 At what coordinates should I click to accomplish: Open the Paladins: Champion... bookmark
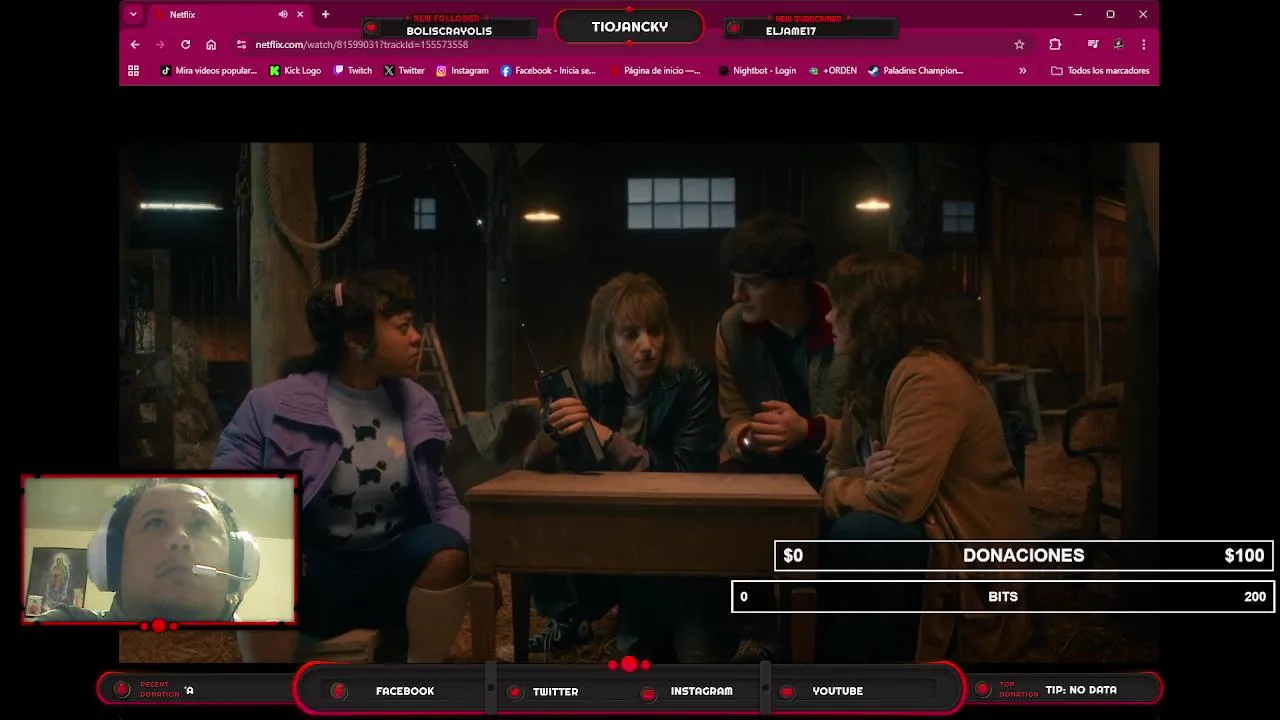[x=915, y=71]
